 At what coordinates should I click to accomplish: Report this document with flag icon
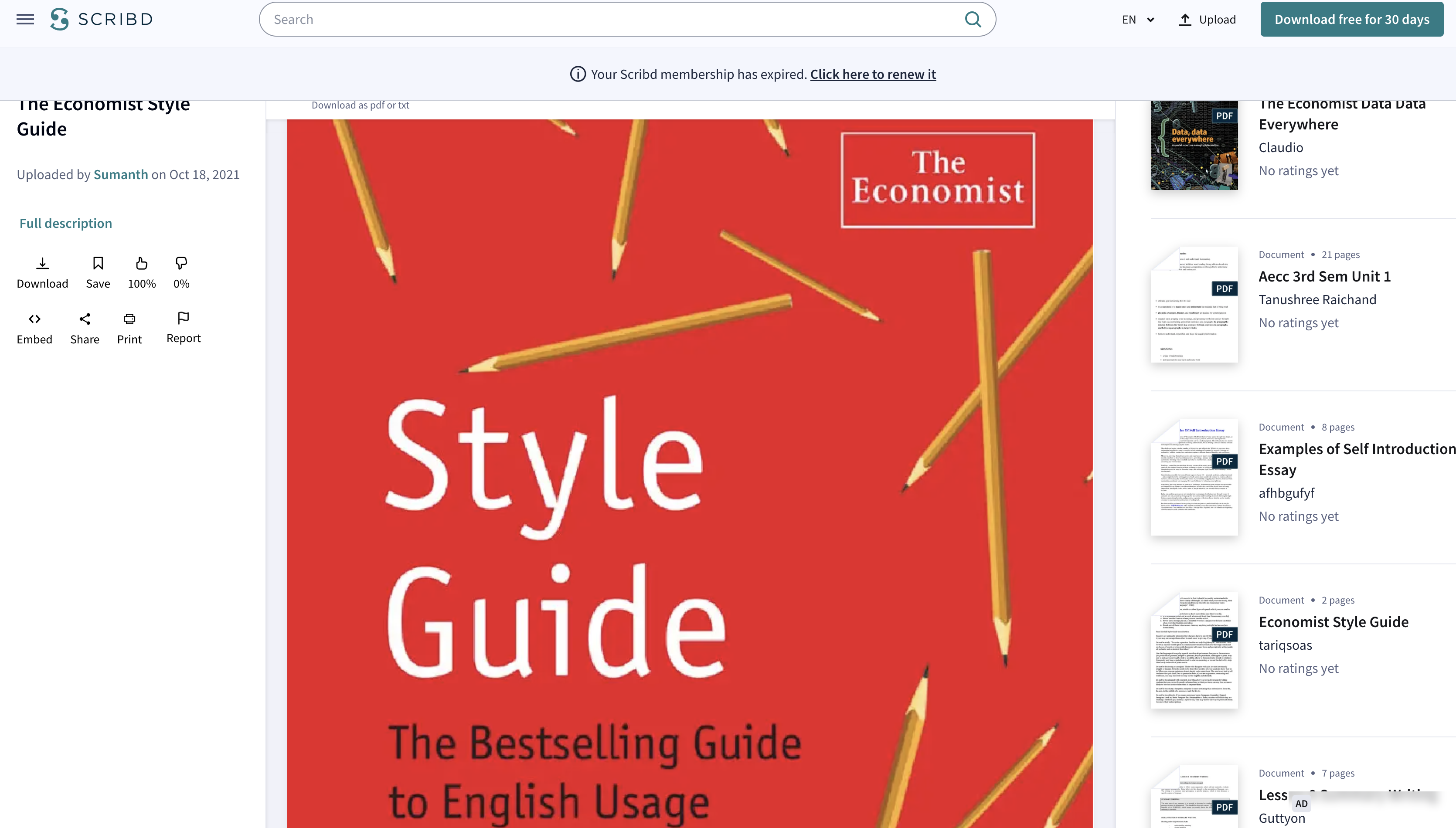point(183,318)
